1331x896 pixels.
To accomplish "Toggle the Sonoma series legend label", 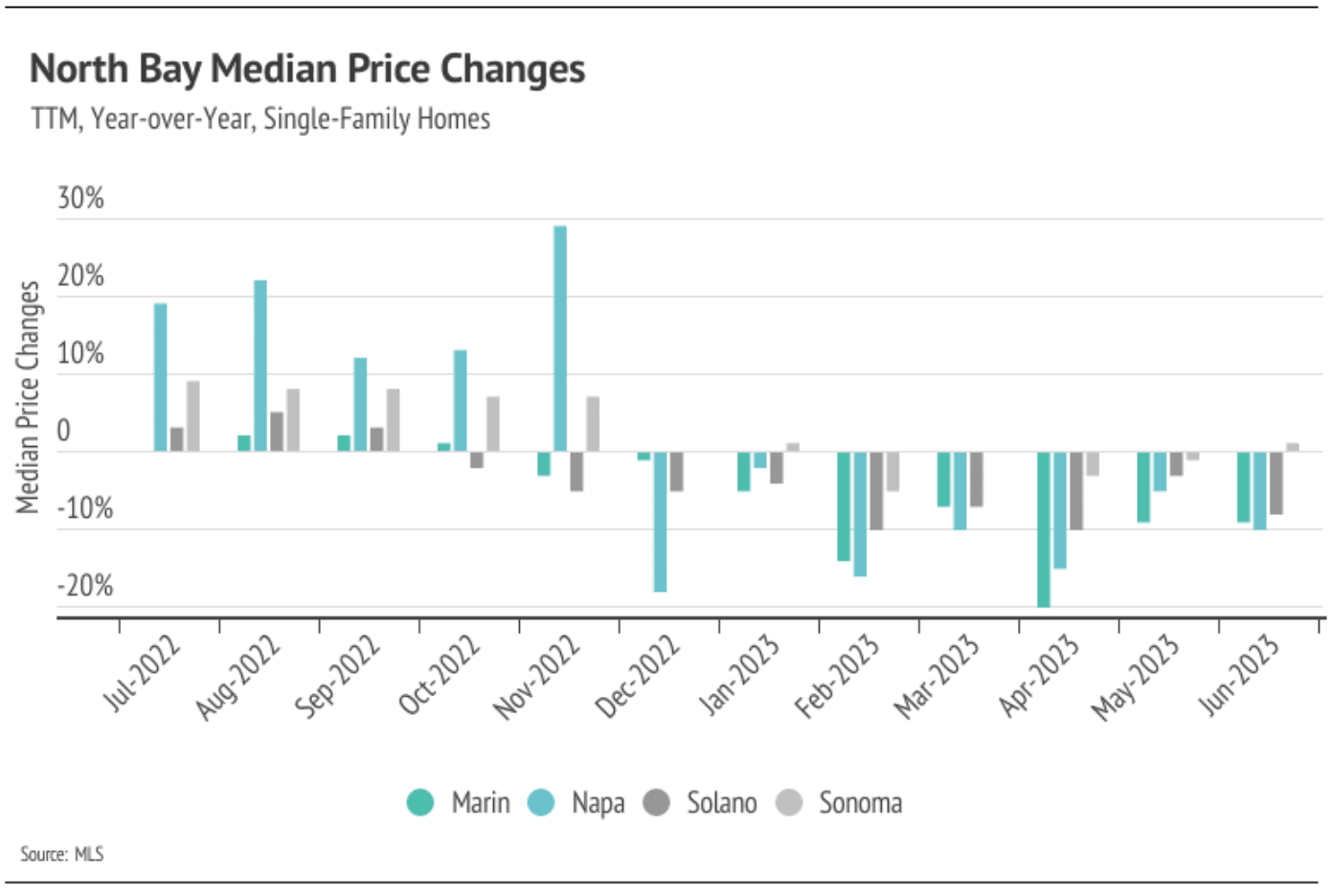I will [x=860, y=802].
